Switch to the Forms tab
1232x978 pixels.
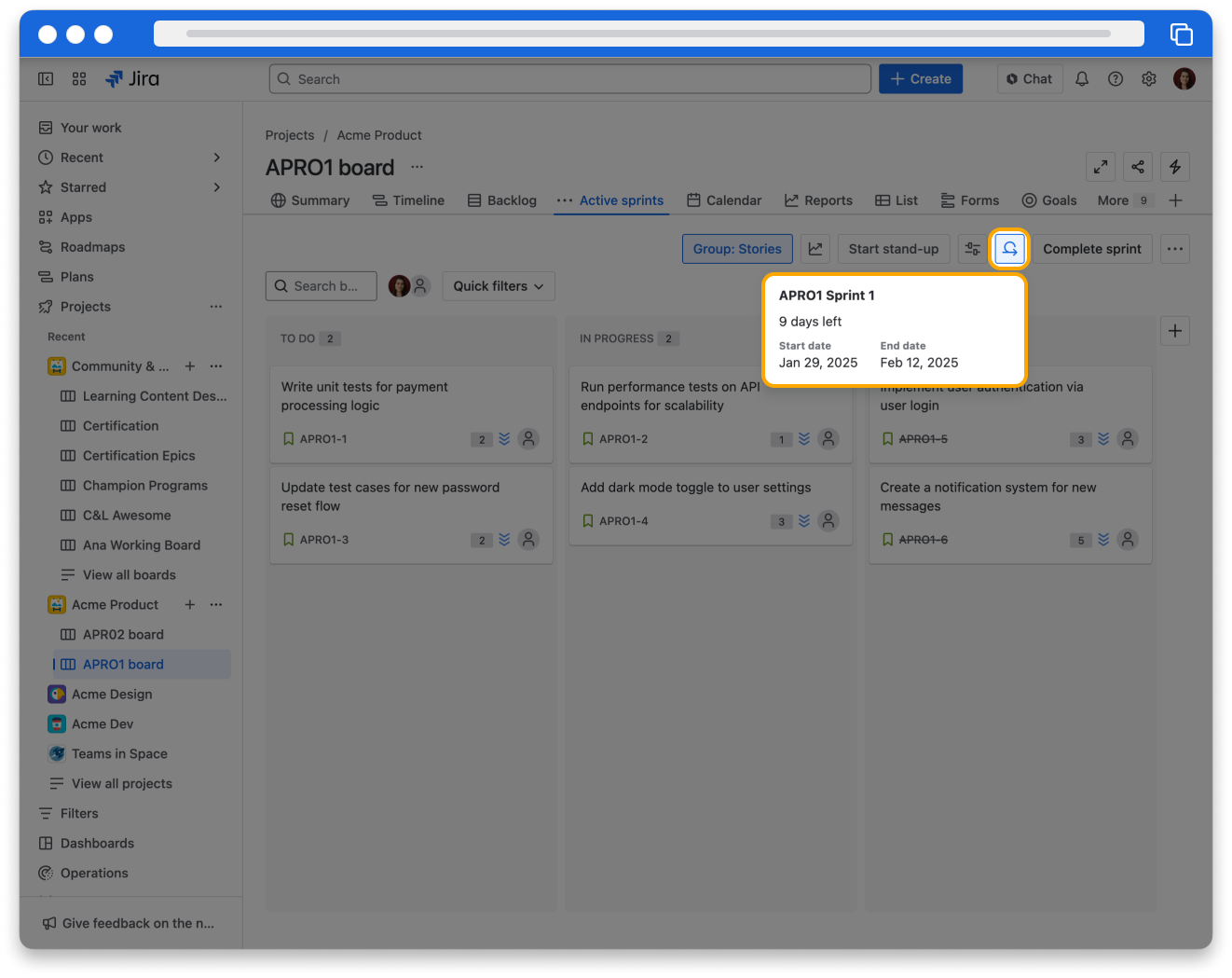[x=969, y=200]
